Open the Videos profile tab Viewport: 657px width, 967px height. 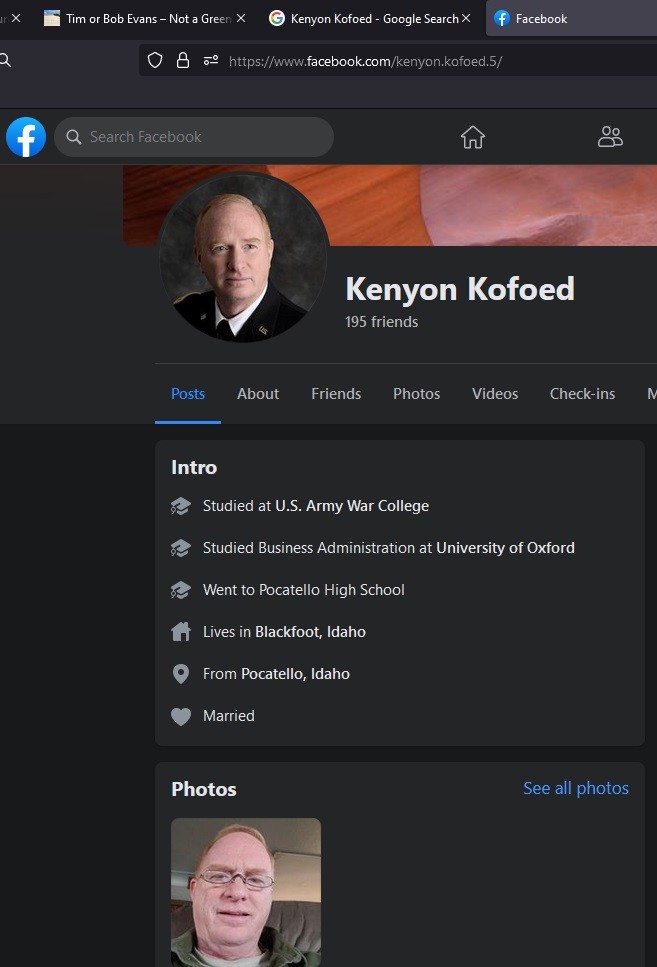pyautogui.click(x=495, y=394)
